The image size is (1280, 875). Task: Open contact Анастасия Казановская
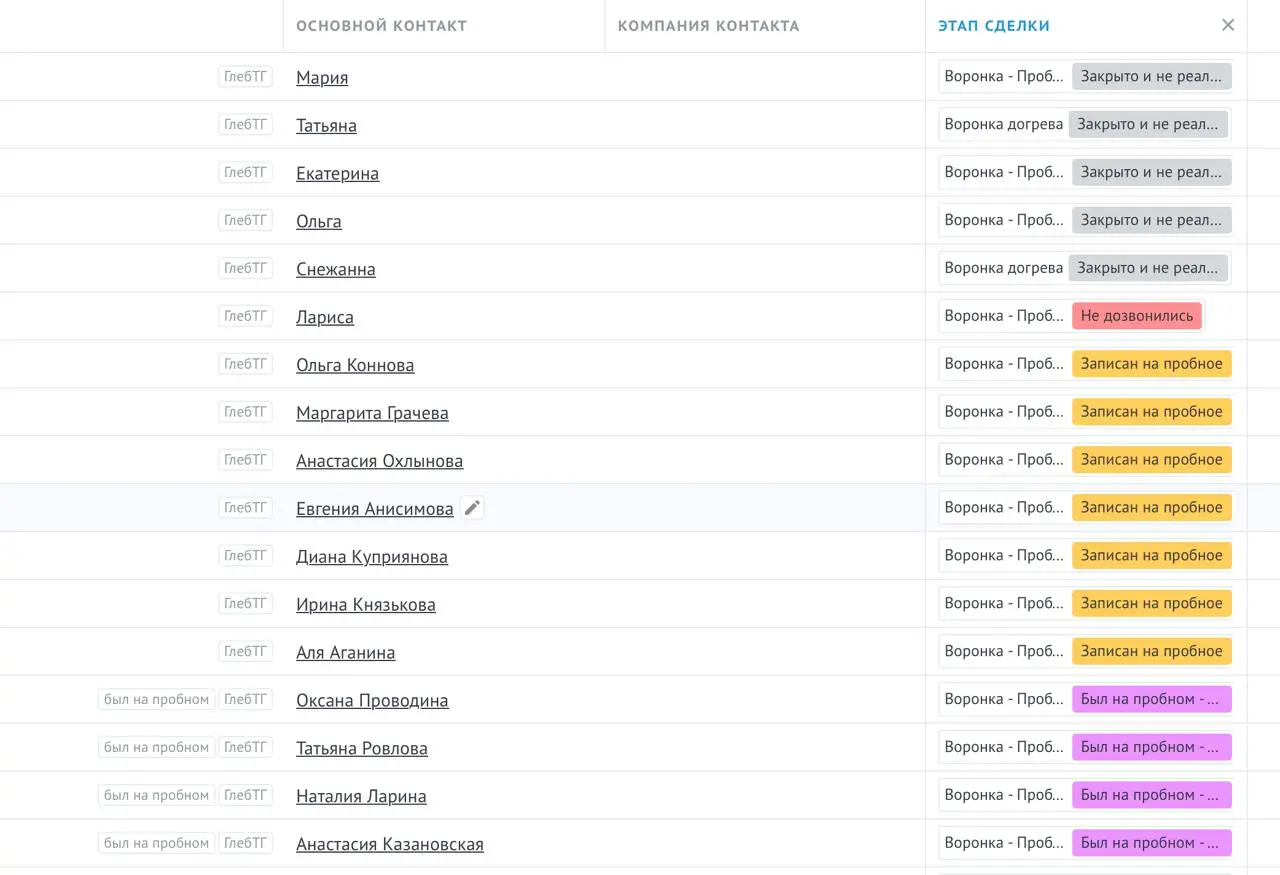point(390,844)
